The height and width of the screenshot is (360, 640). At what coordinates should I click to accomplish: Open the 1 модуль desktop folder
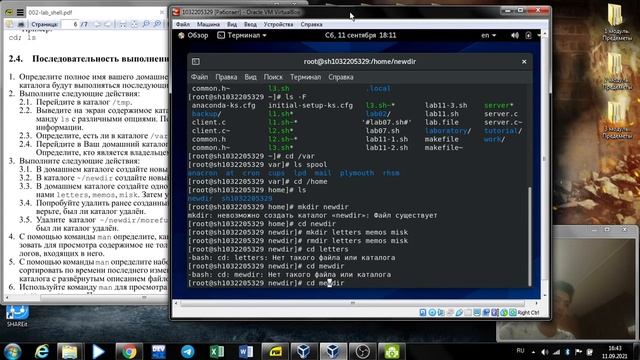click(617, 22)
